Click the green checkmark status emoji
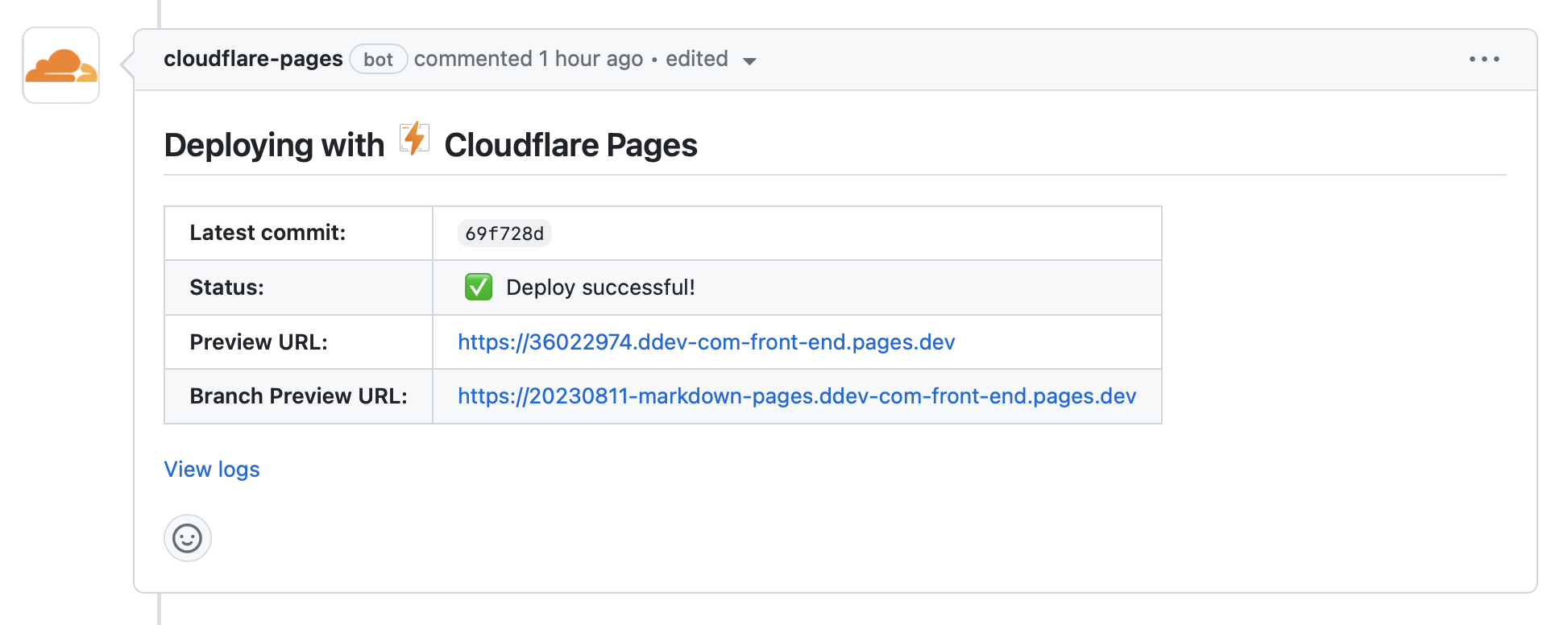Screen dimensions: 1568x625 479,287
